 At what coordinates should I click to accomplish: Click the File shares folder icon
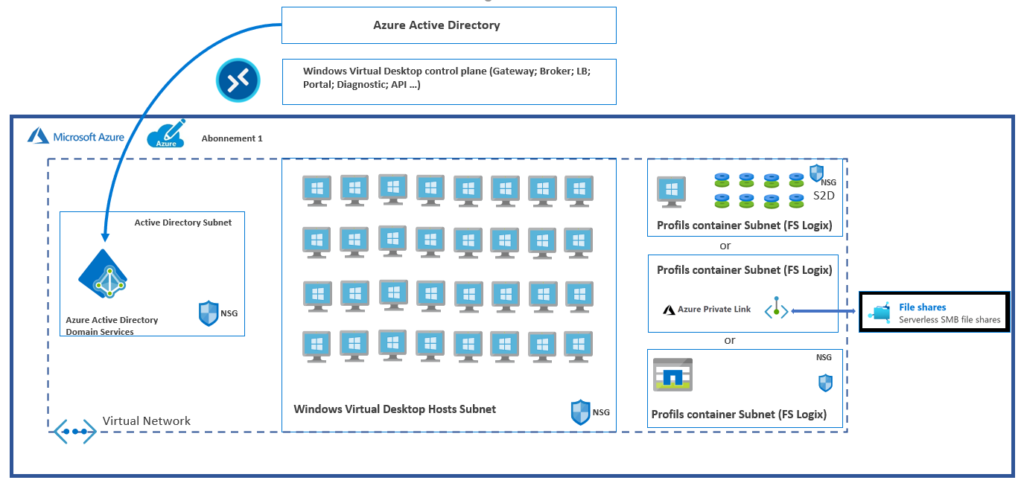(x=880, y=313)
